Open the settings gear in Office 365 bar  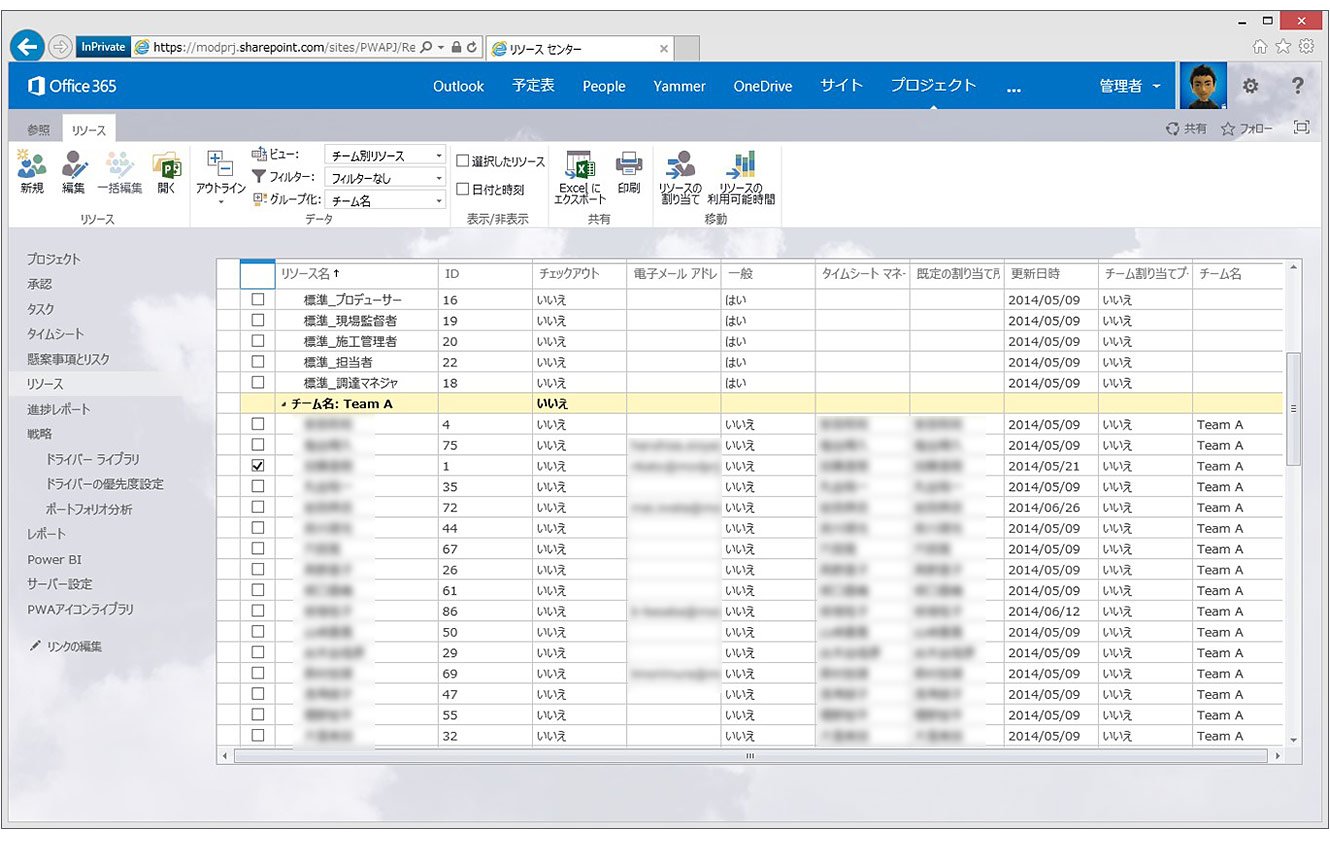[1250, 86]
